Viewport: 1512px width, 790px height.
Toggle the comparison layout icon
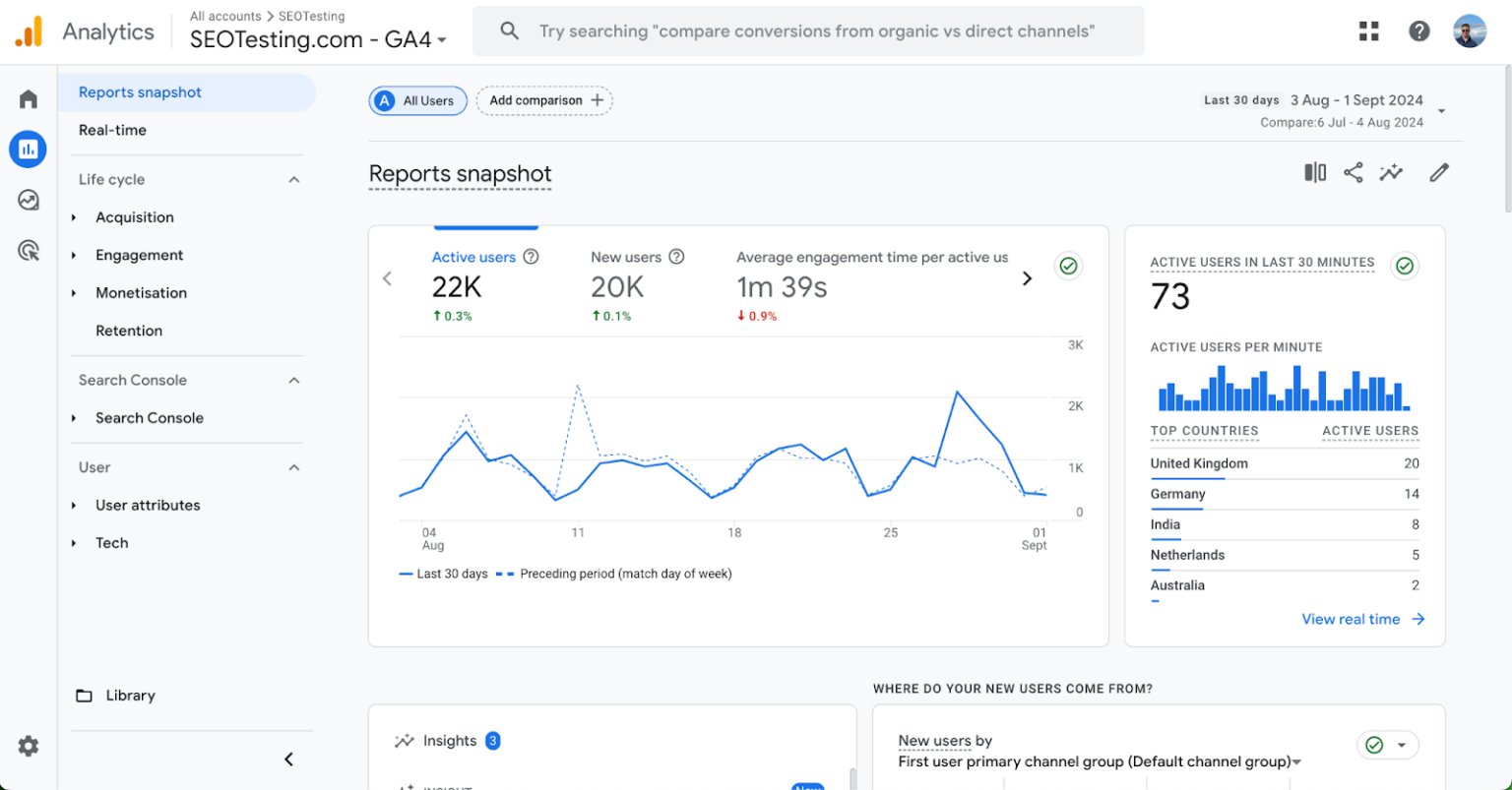tap(1314, 172)
